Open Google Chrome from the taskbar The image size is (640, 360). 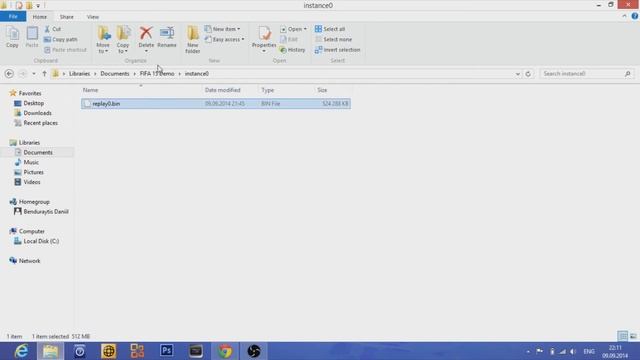[225, 351]
